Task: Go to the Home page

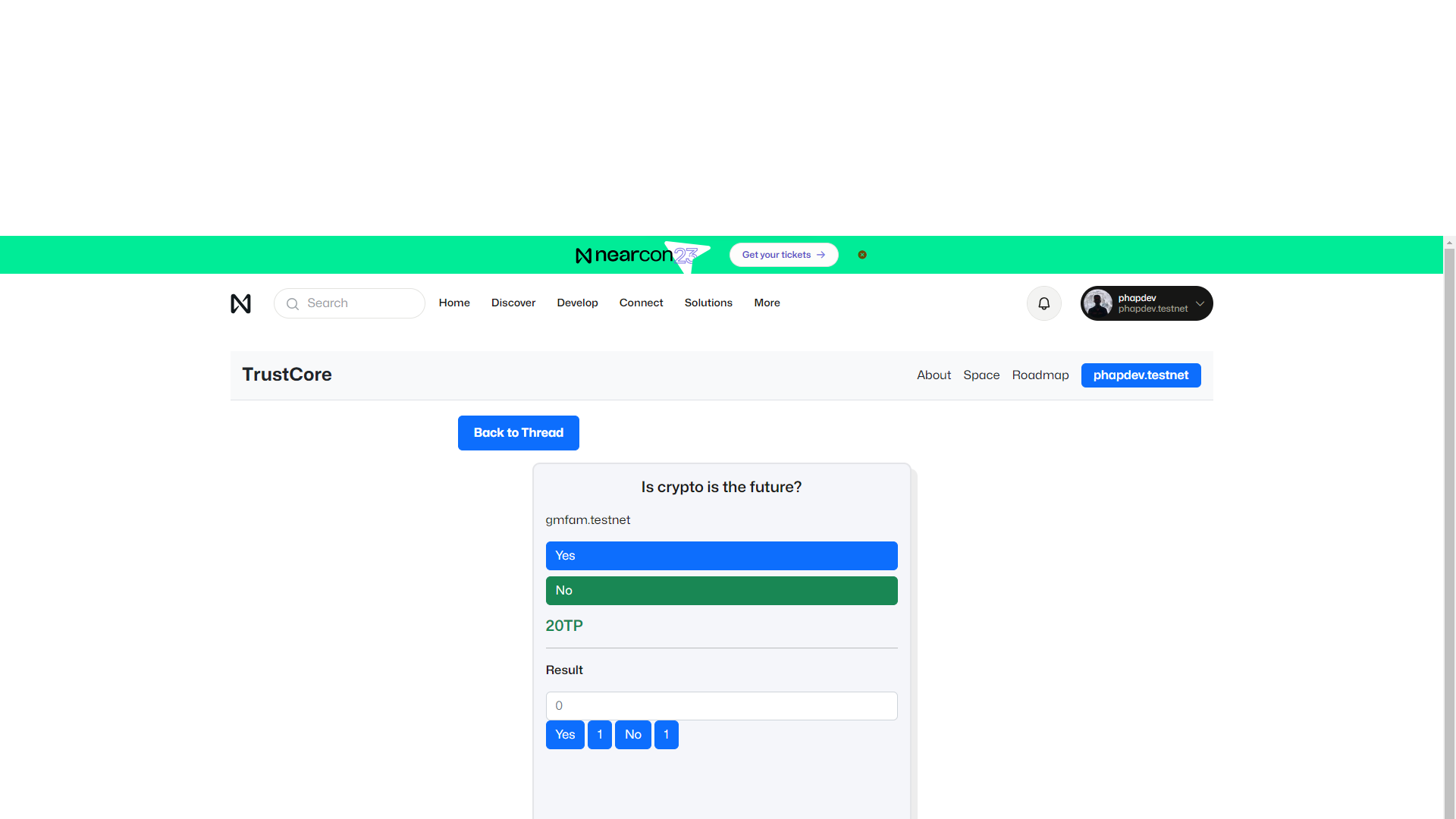Action: pos(454,303)
